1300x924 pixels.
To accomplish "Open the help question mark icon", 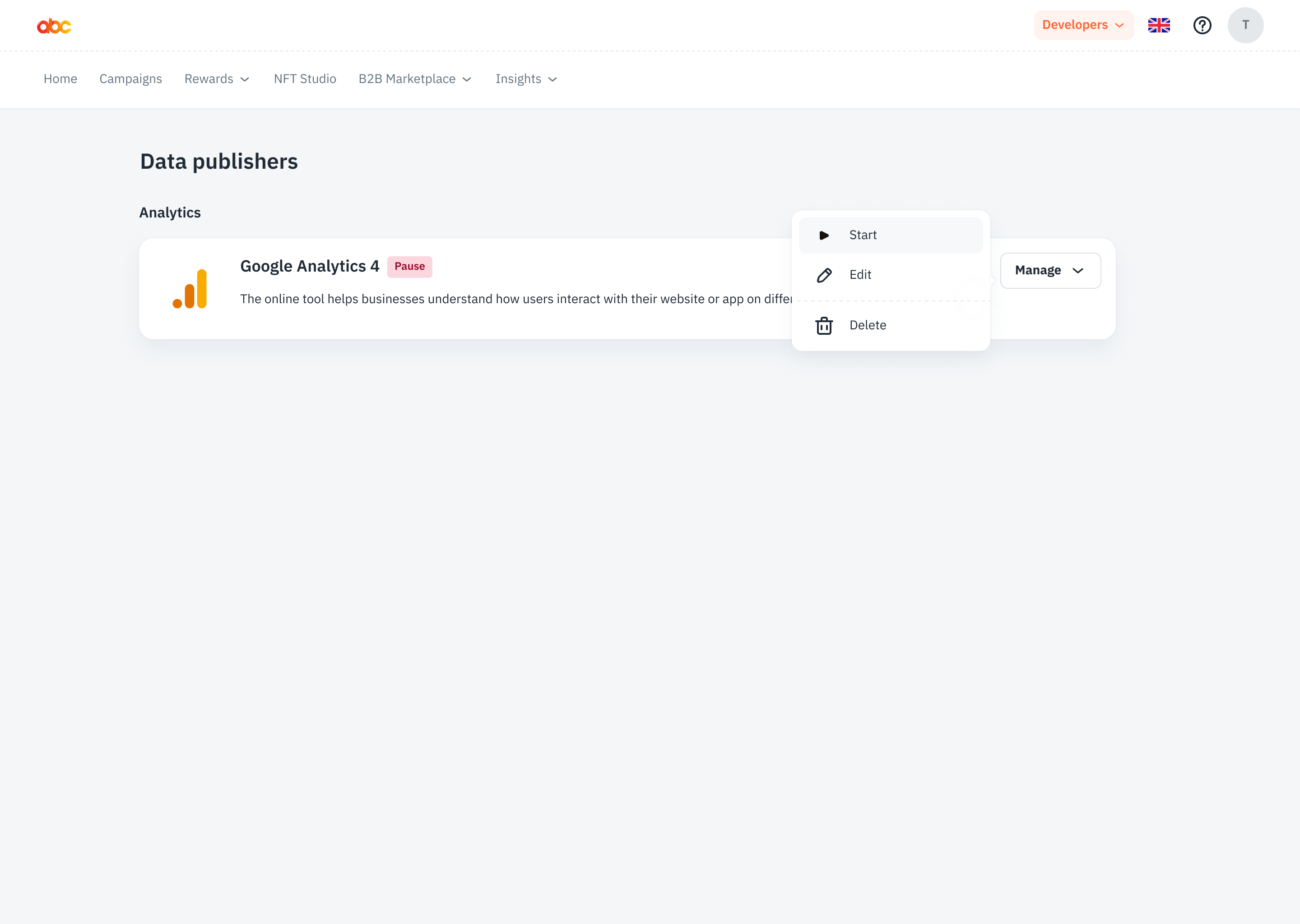I will (x=1202, y=26).
